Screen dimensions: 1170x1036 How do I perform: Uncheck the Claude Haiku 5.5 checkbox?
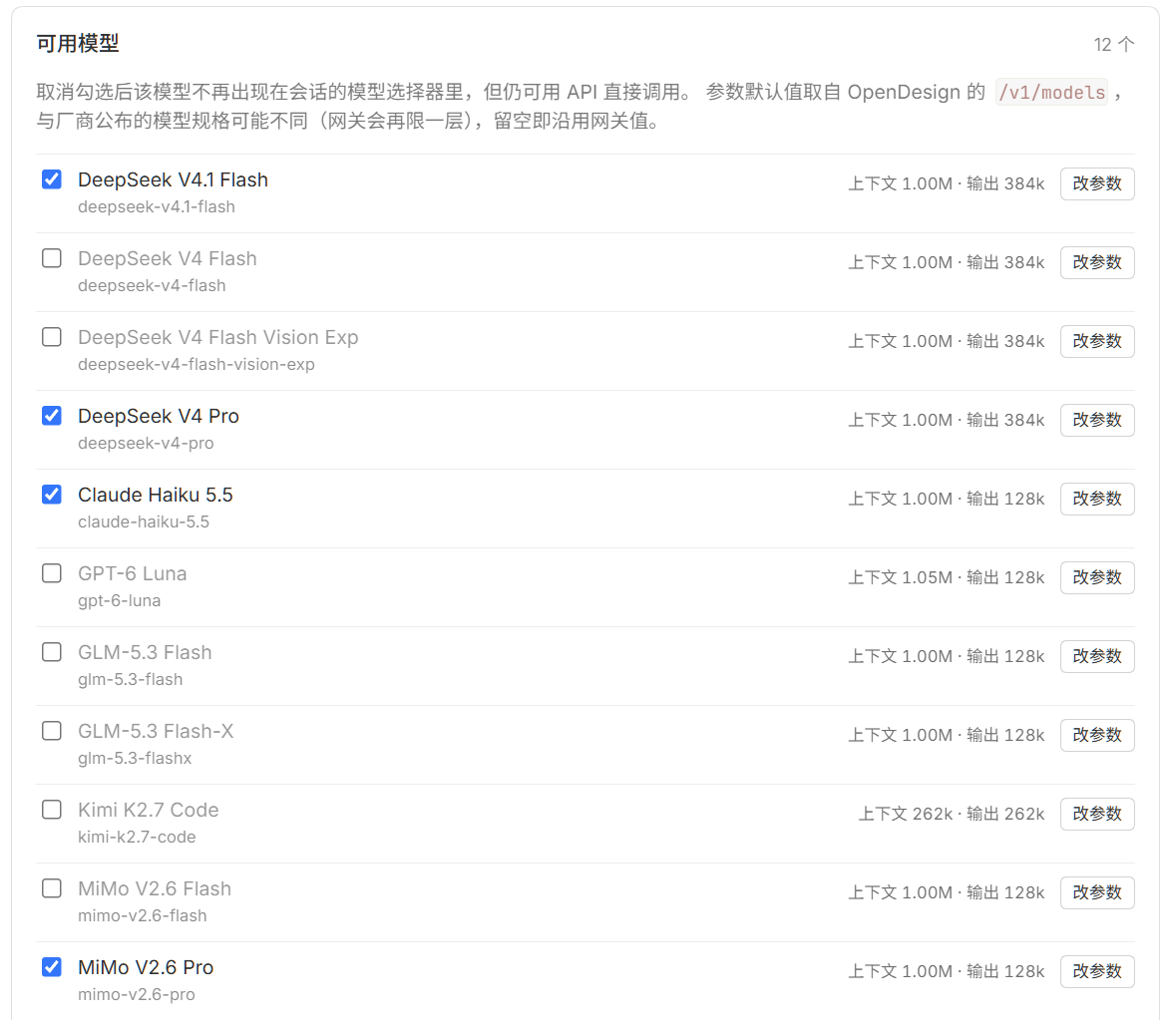coord(52,495)
